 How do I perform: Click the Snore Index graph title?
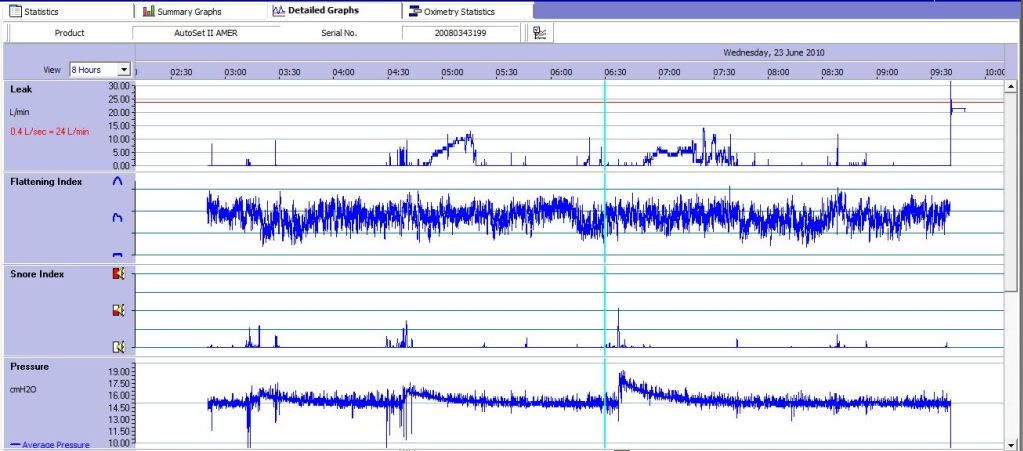point(37,274)
